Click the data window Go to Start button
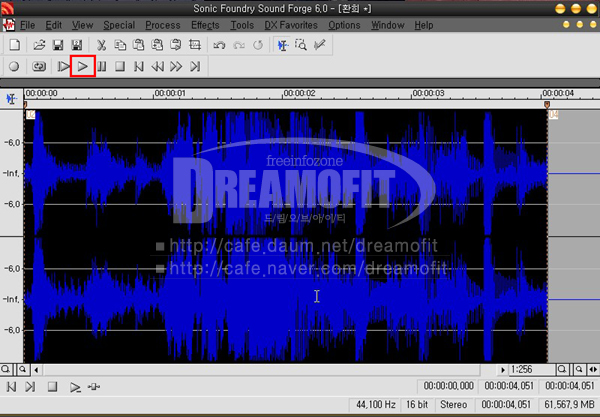Image resolution: width=600 pixels, height=417 pixels. [11, 387]
